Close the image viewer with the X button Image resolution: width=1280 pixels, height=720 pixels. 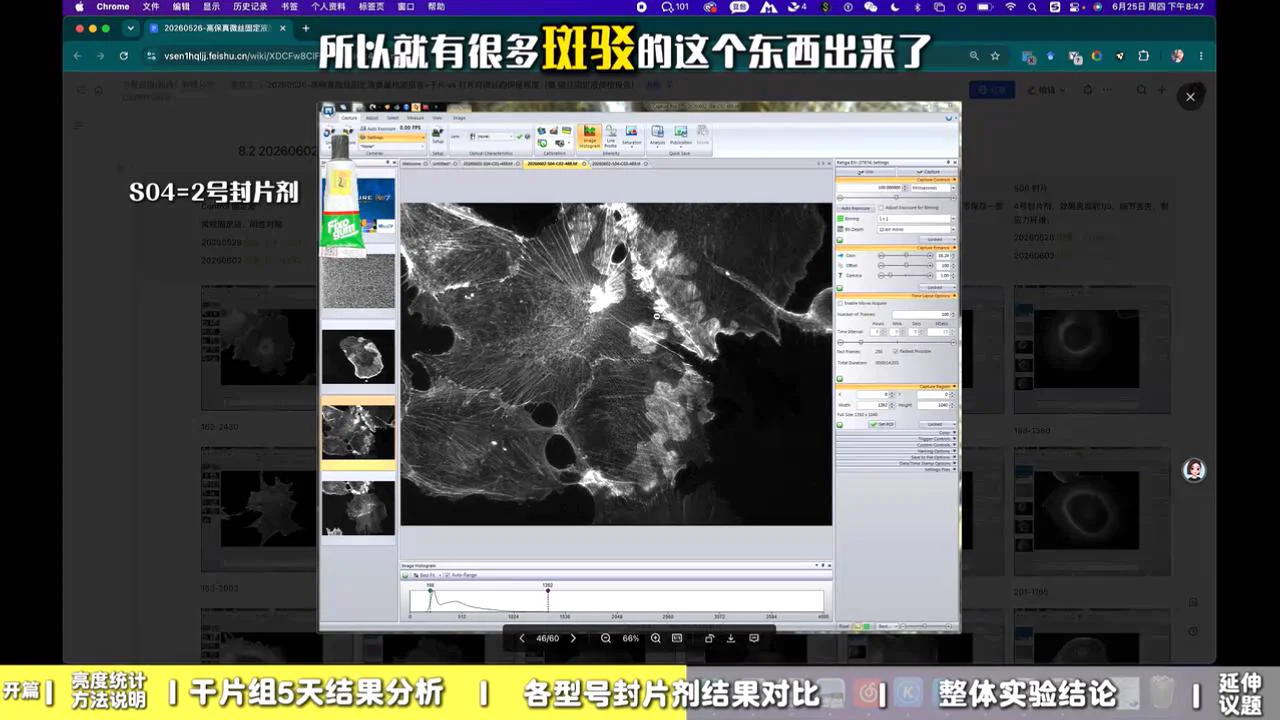click(1190, 97)
